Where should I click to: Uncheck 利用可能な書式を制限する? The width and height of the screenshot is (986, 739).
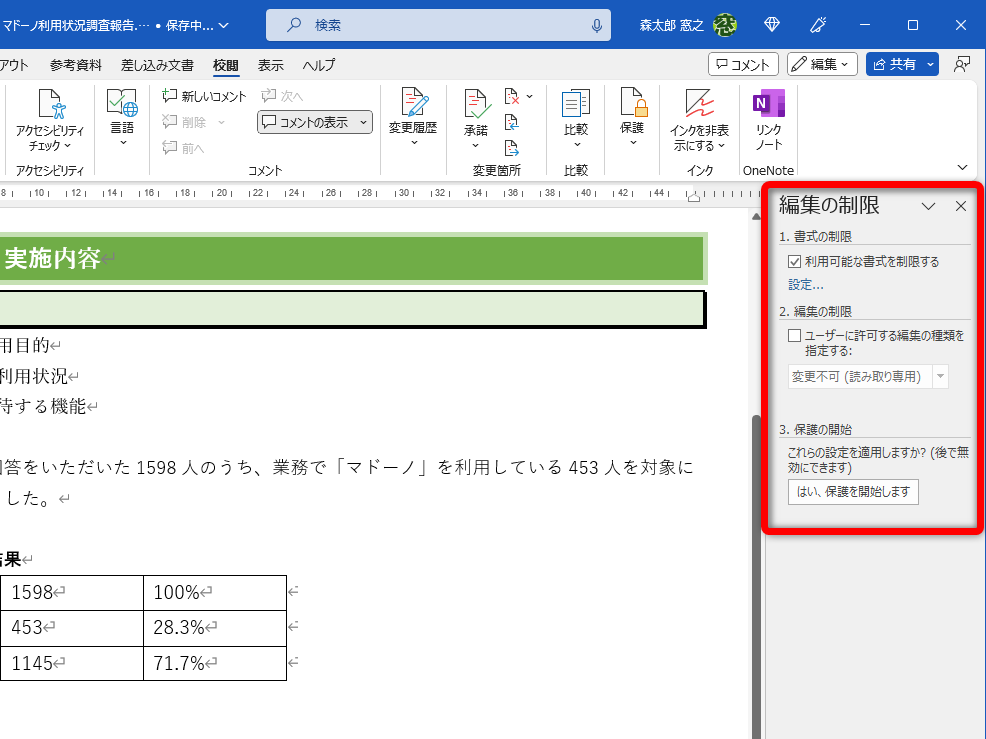click(x=793, y=259)
